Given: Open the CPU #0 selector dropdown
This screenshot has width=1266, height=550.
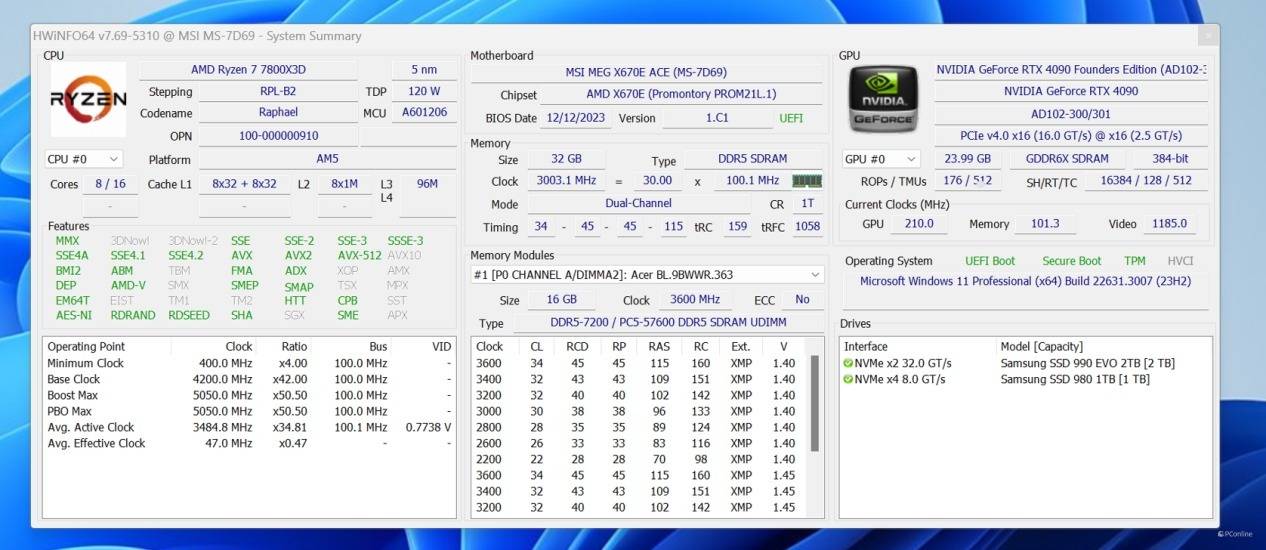Looking at the screenshot, I should (x=84, y=159).
